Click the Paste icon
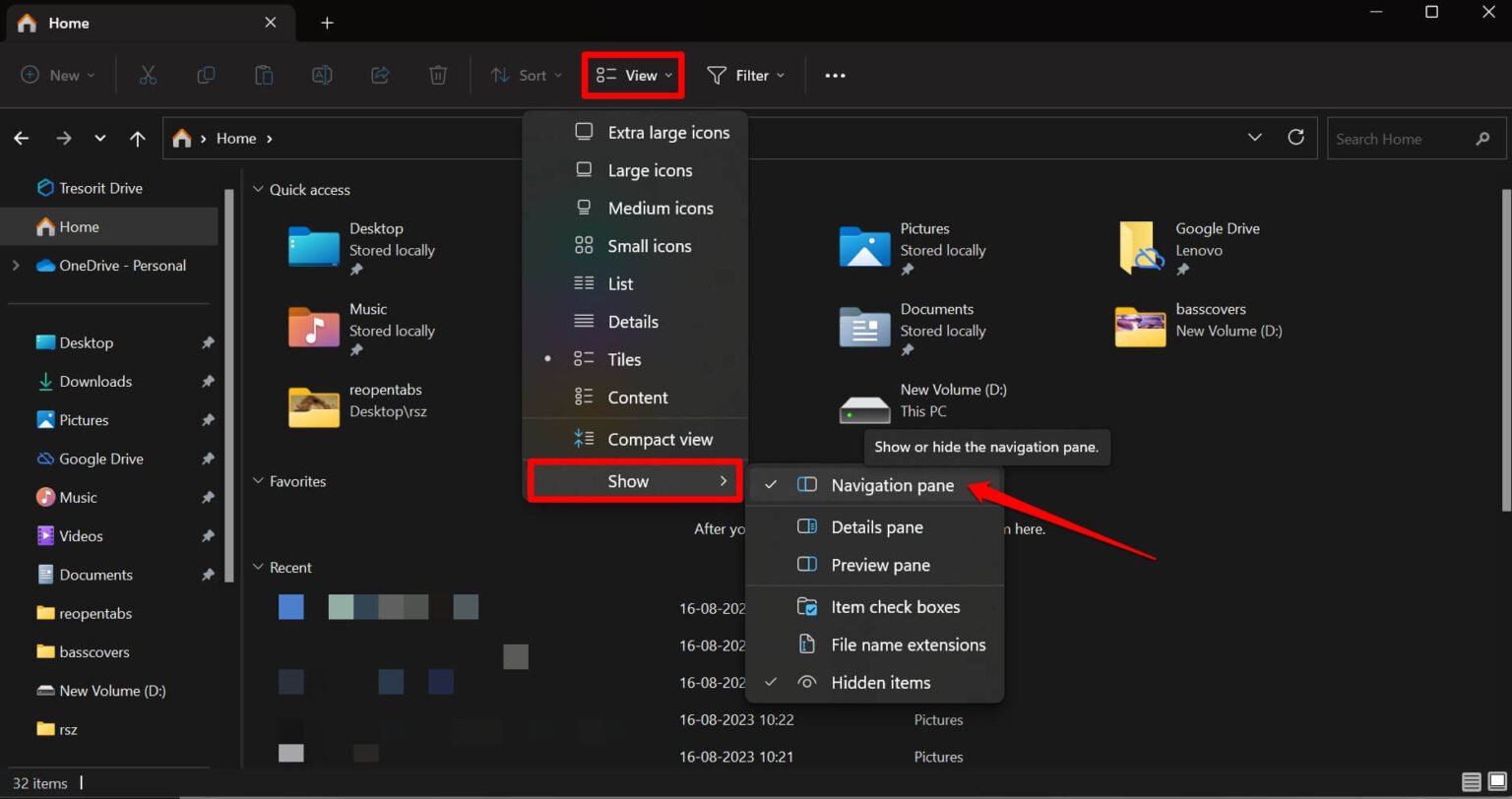The height and width of the screenshot is (799, 1512). (264, 75)
